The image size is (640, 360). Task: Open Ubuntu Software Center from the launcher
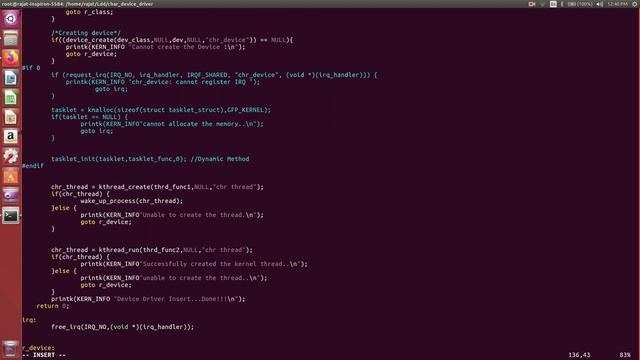(11, 176)
